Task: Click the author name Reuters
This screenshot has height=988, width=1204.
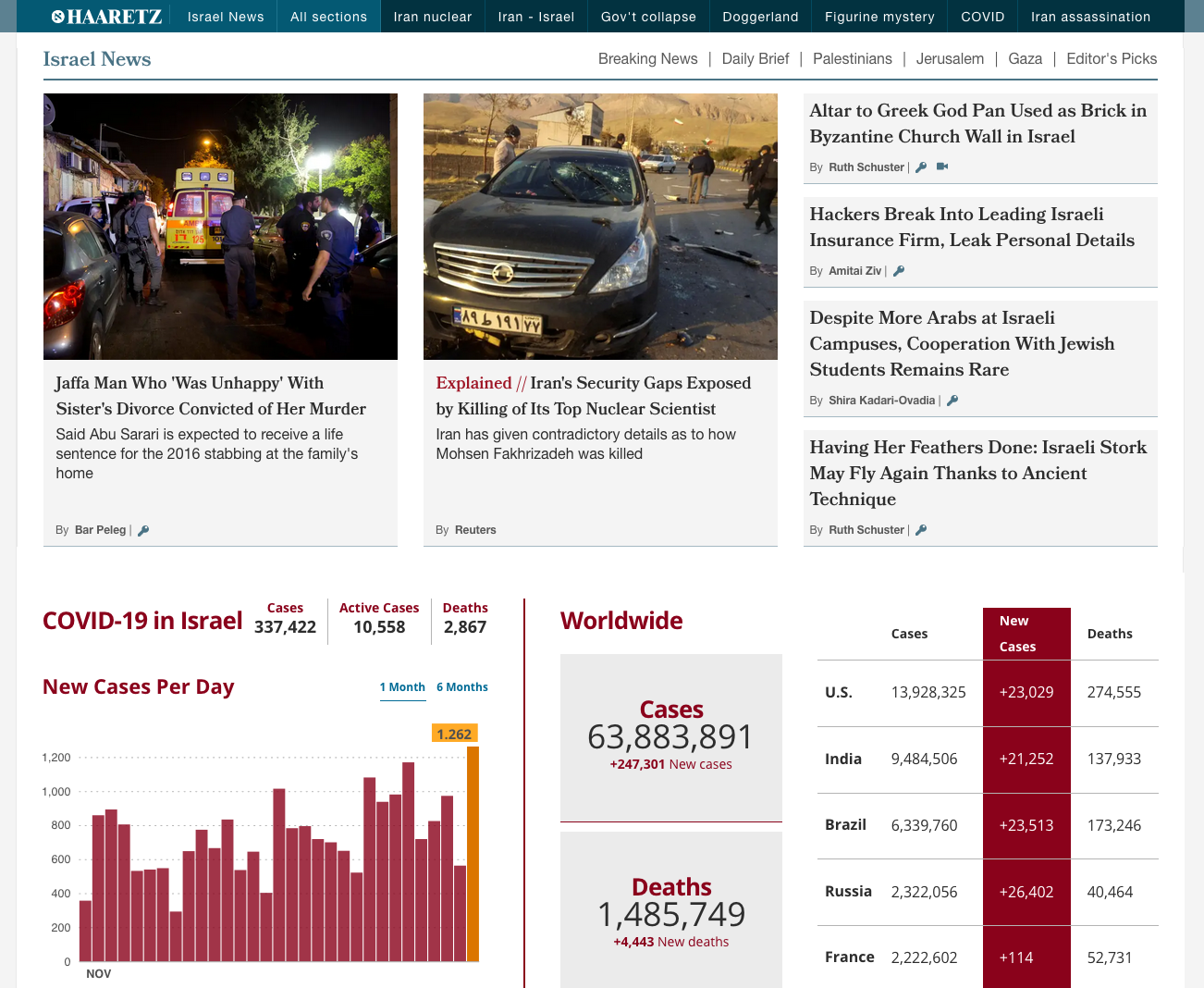Action: 475,530
